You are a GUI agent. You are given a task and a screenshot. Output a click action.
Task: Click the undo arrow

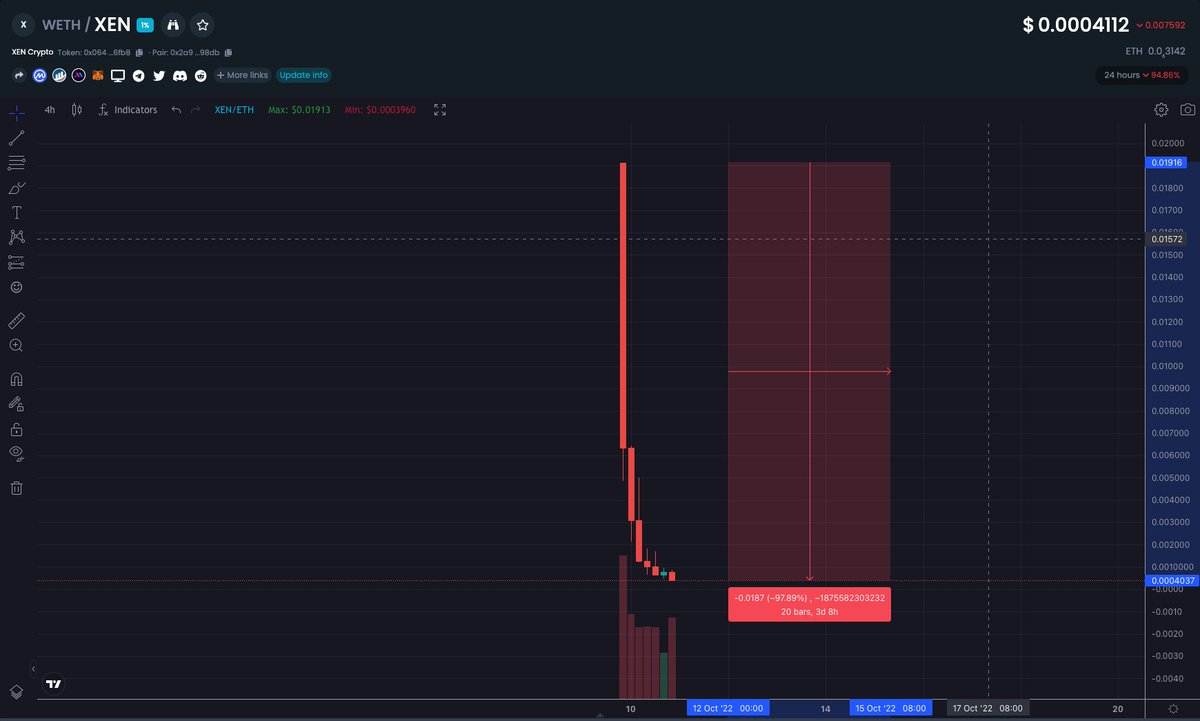[x=176, y=110]
